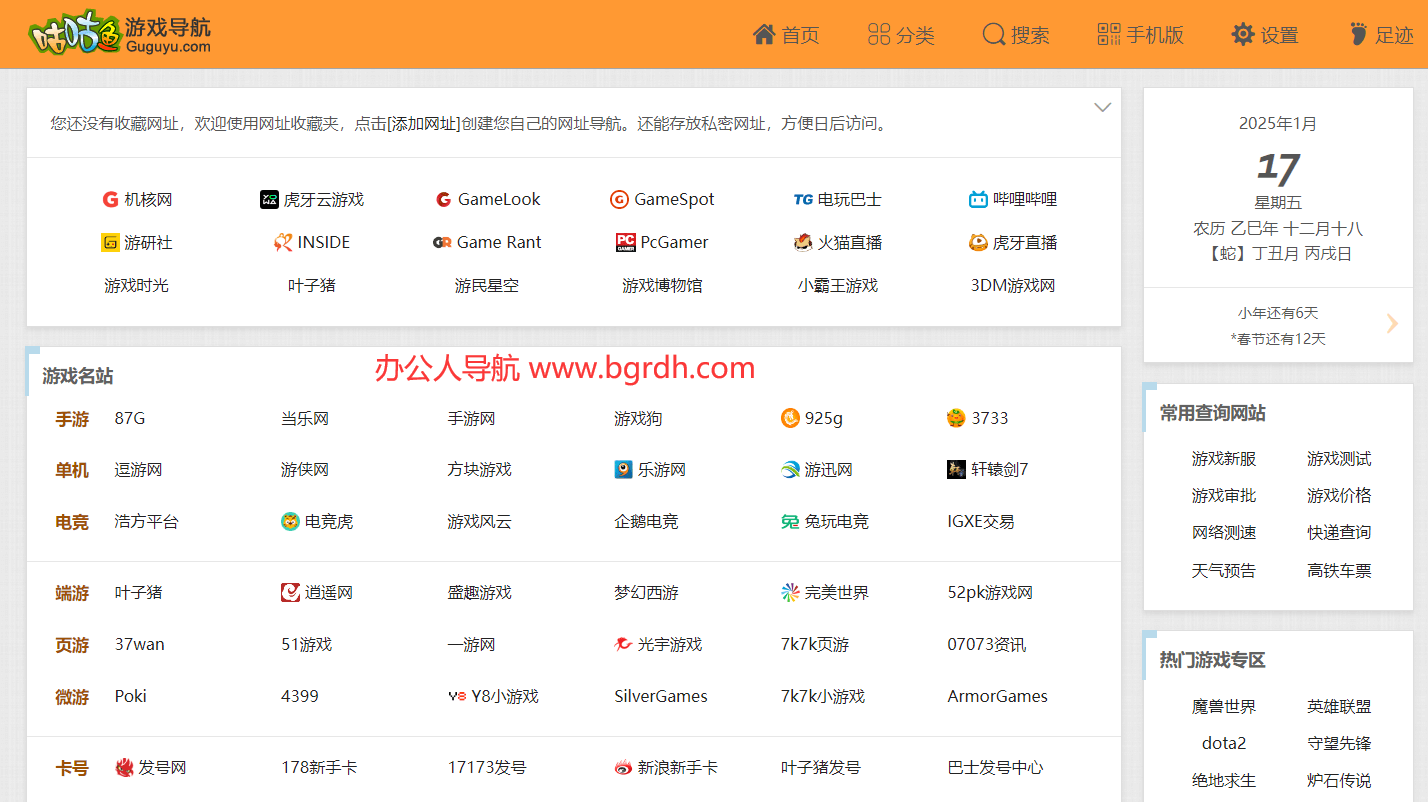Click the 游研社 yellow icon
Viewport: 1428px width, 802px height.
coord(110,242)
